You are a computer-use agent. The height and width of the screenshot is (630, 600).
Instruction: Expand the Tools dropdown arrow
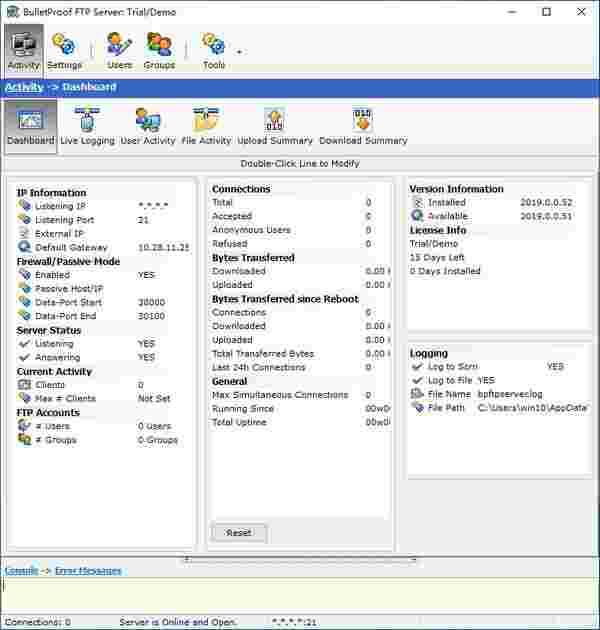pos(239,52)
